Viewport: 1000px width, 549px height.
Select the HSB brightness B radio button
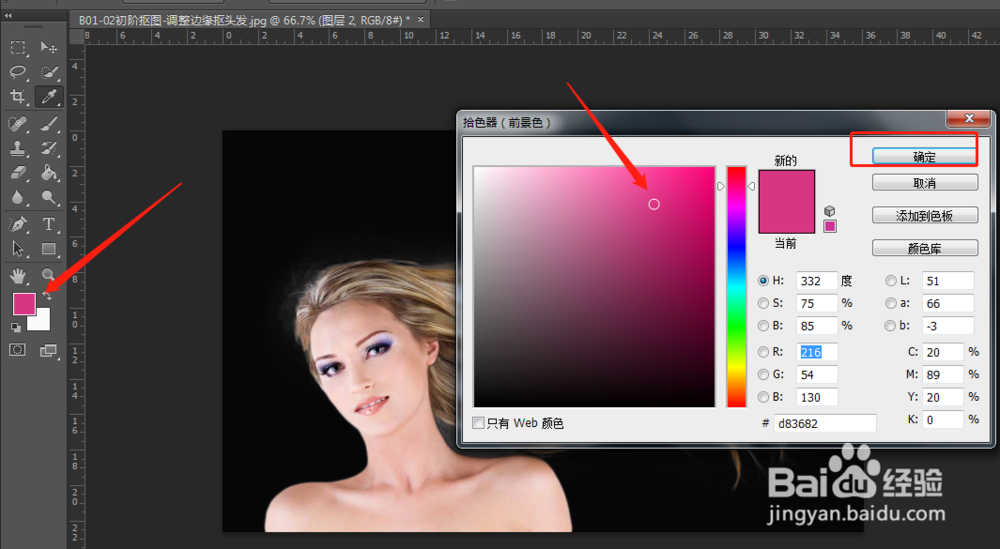pyautogui.click(x=763, y=326)
